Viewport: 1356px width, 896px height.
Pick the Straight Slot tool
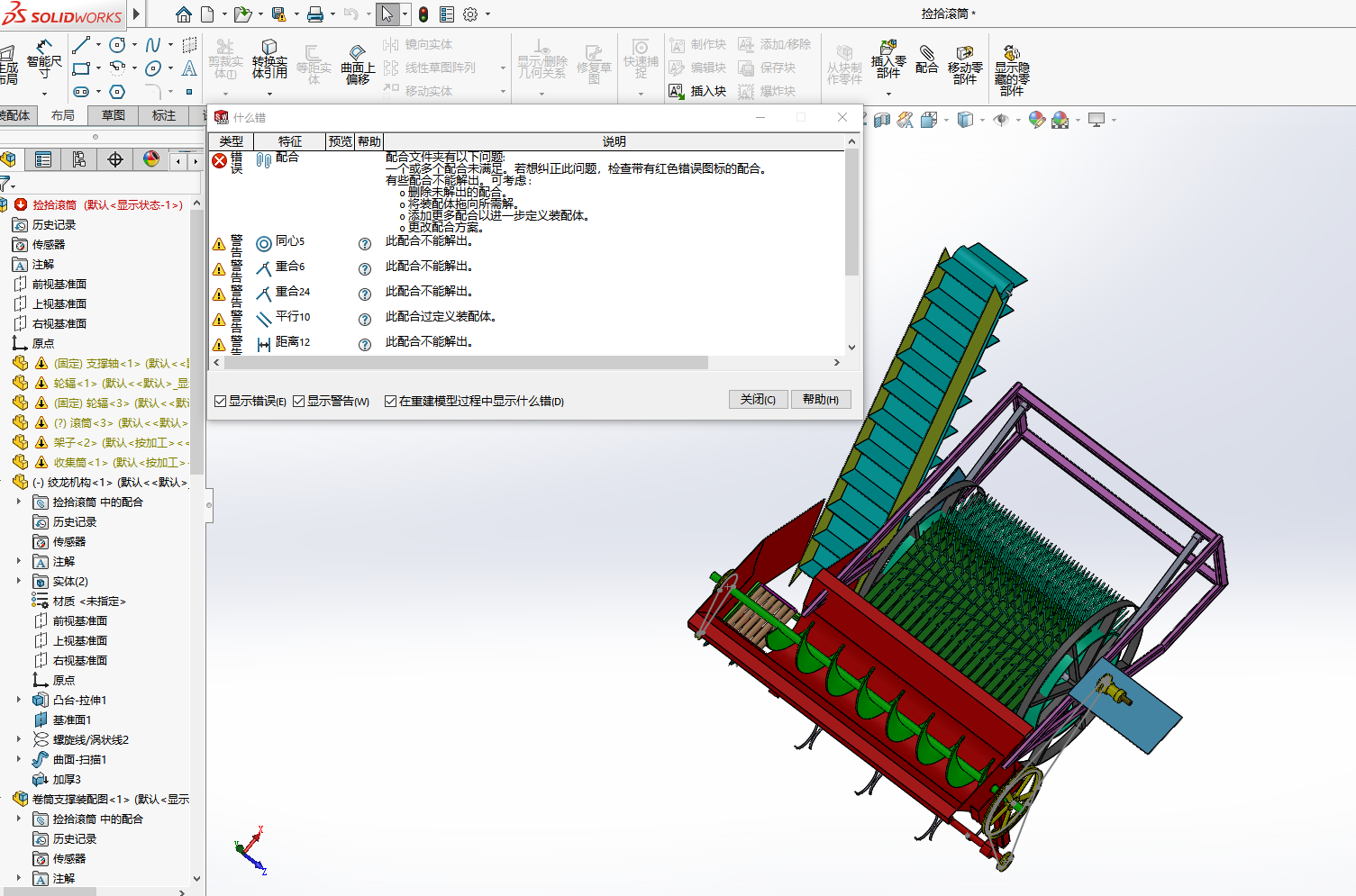click(81, 92)
